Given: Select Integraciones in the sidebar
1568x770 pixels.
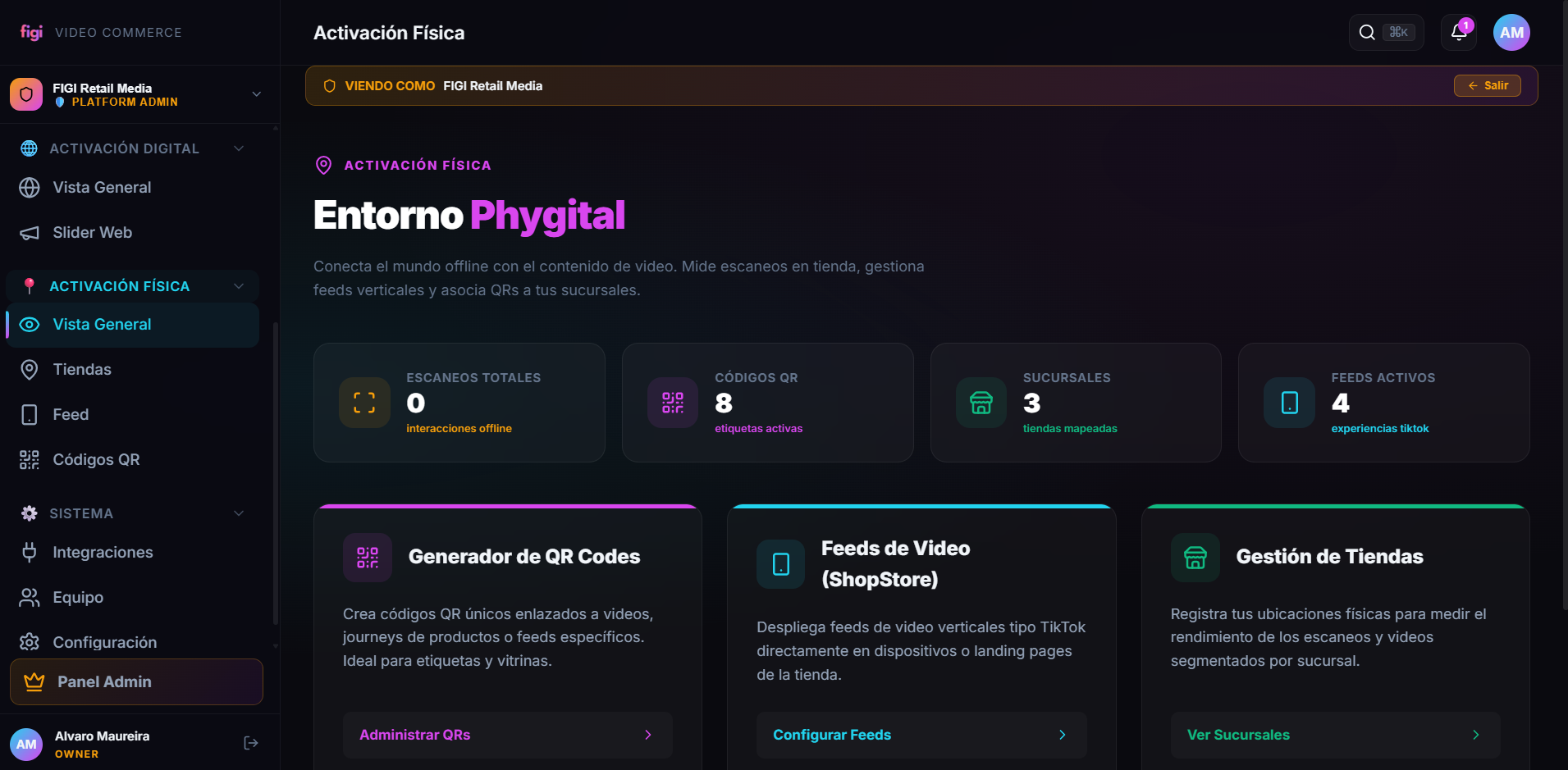Looking at the screenshot, I should pos(103,553).
